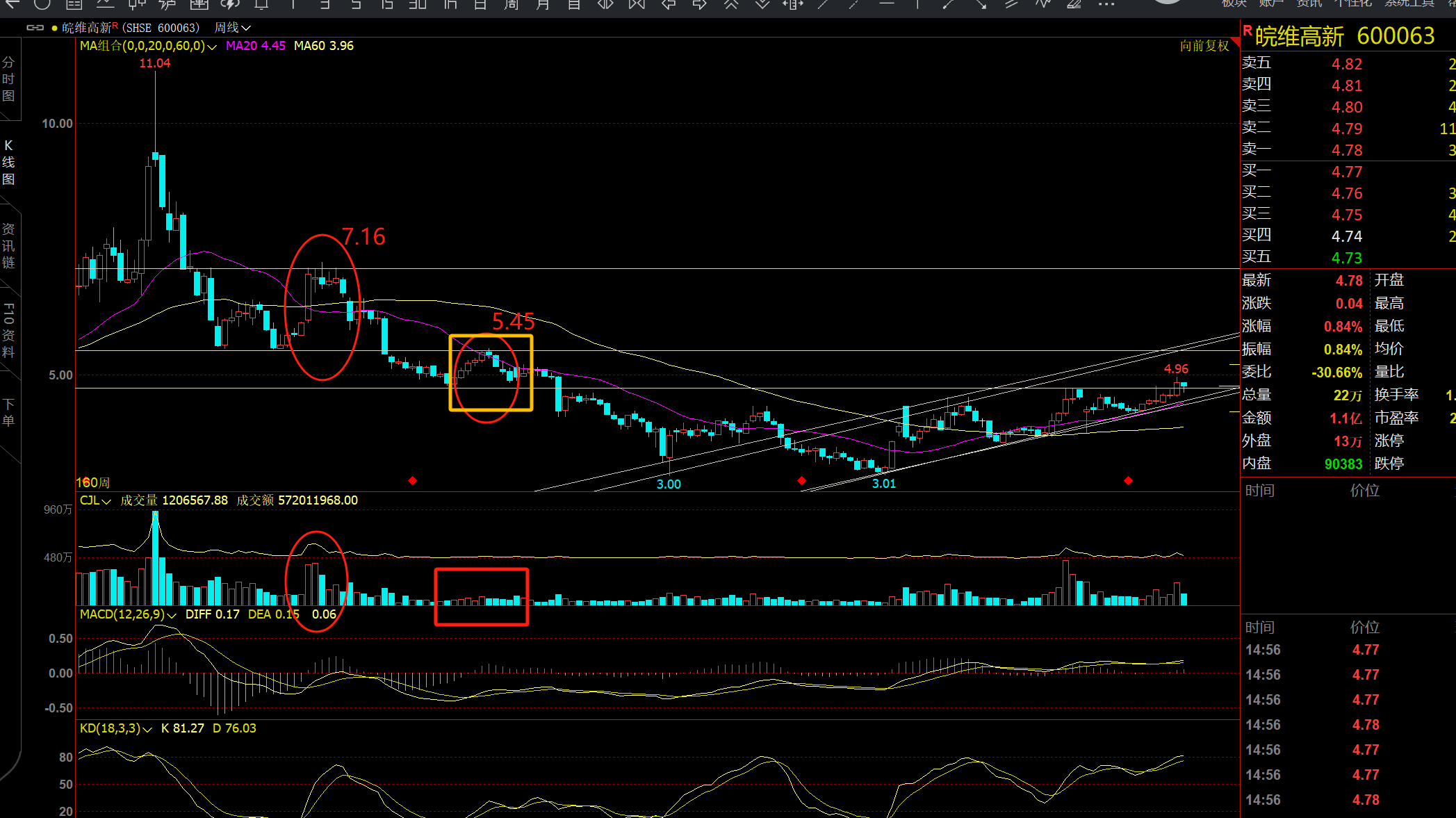Open 系统工具 menu
1456x818 pixels.
tap(1409, 3)
